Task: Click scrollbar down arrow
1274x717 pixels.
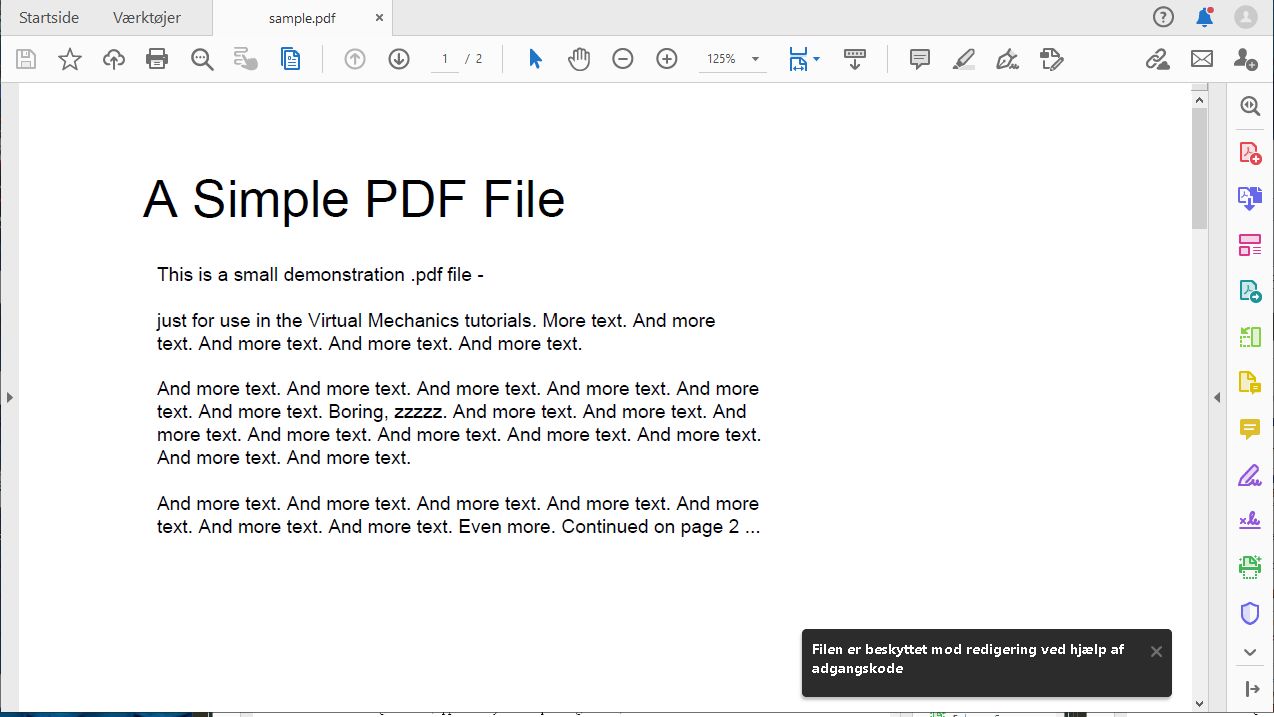Action: pyautogui.click(x=1200, y=704)
